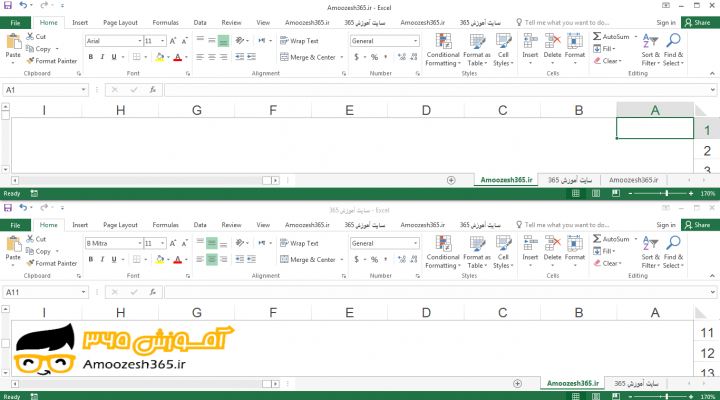Click Format Painter in top window
Viewport: 720px width, 400px height.
[51, 61]
